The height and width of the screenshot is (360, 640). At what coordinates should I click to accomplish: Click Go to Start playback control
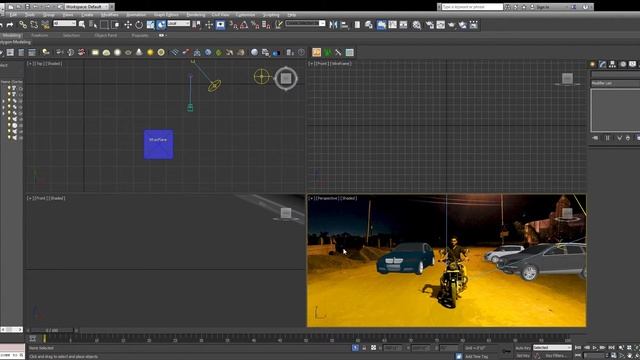[x=578, y=348]
